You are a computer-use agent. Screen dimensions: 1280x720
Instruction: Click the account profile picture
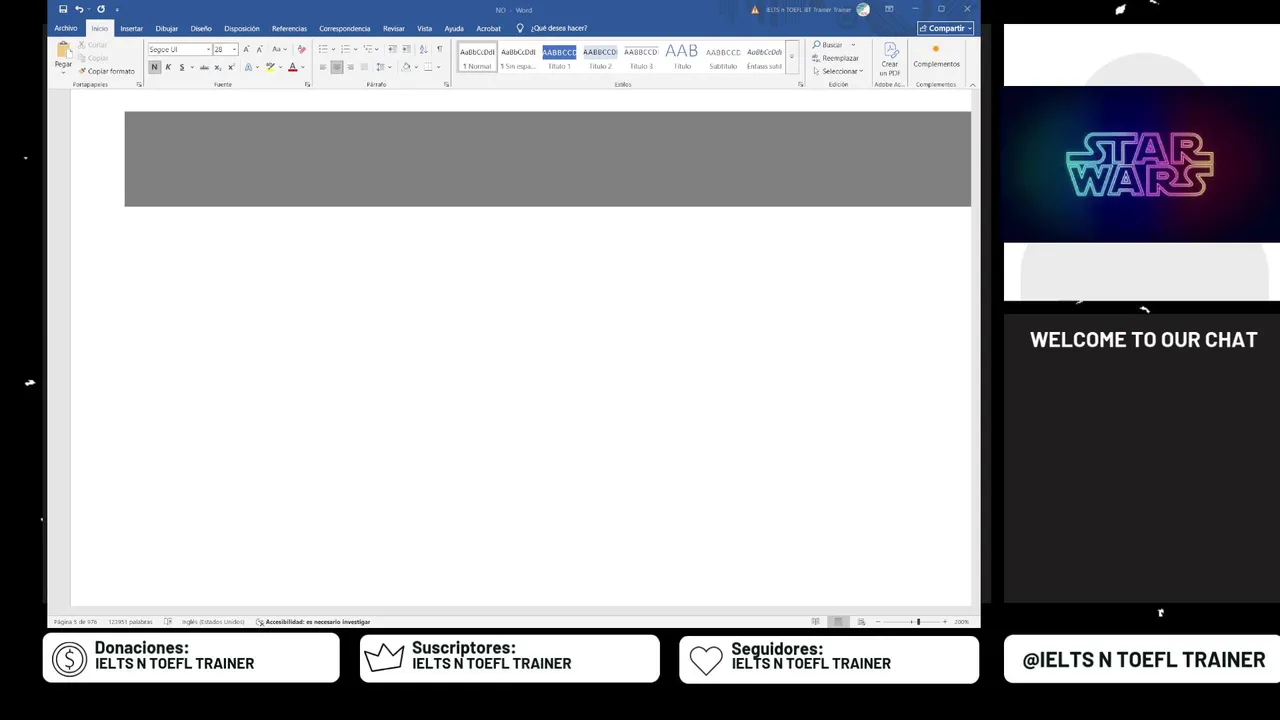click(863, 9)
